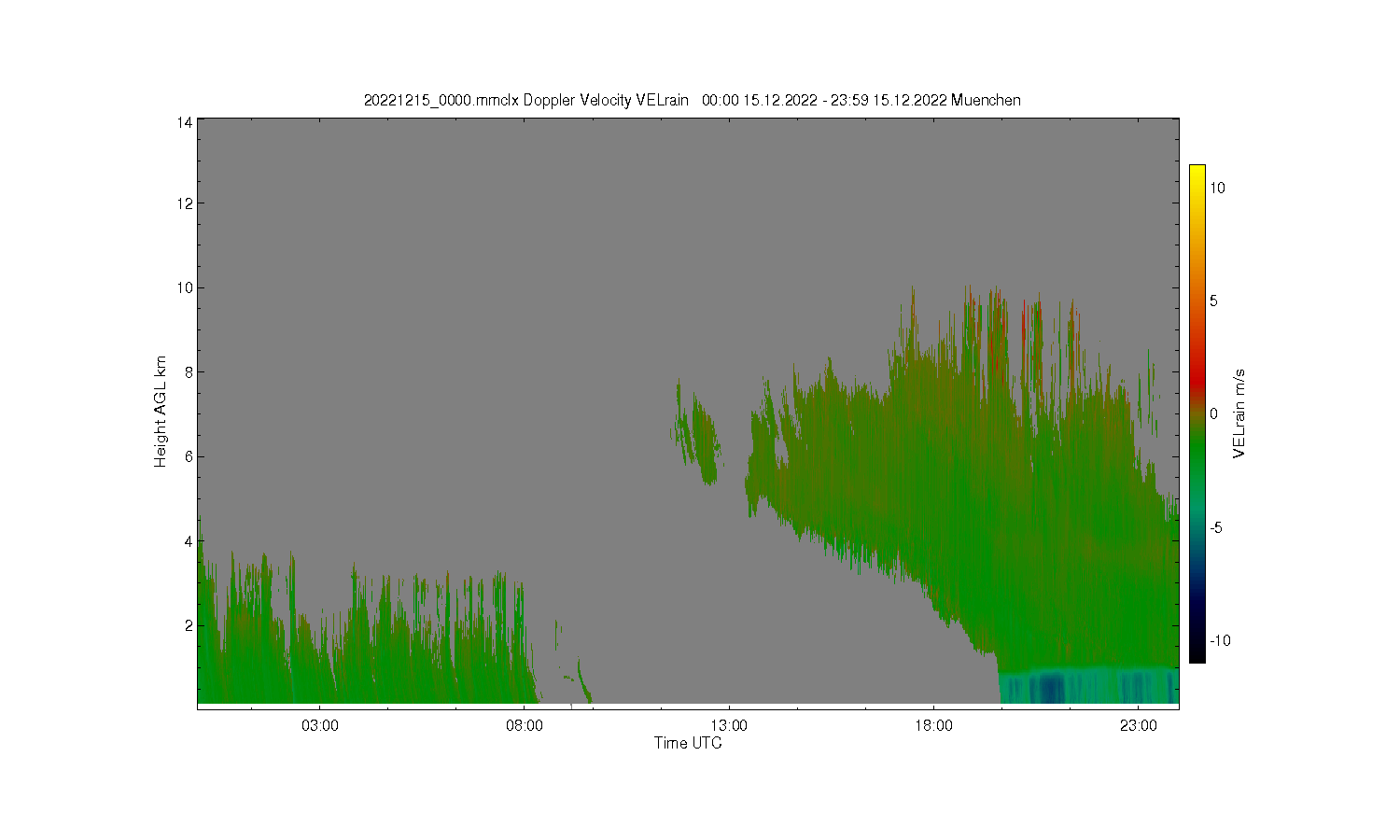Click the height tick label 8
1400x840 pixels.
[x=189, y=372]
